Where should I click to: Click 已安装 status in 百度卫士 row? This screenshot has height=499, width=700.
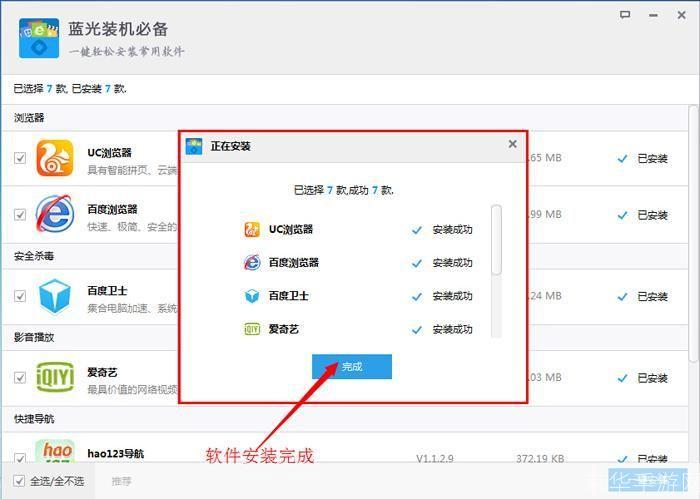coord(652,296)
